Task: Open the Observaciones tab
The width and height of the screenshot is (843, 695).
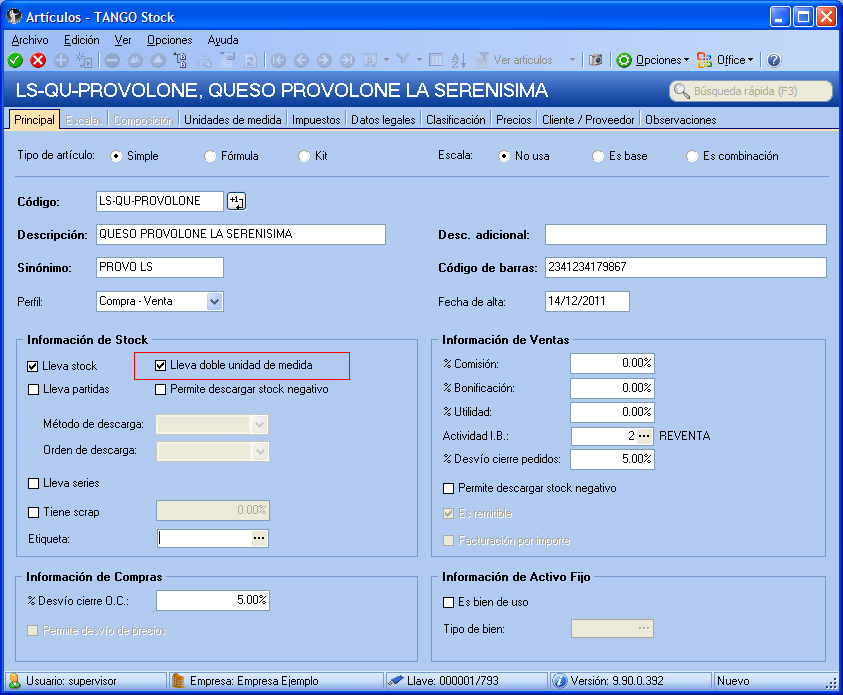Action: point(681,120)
